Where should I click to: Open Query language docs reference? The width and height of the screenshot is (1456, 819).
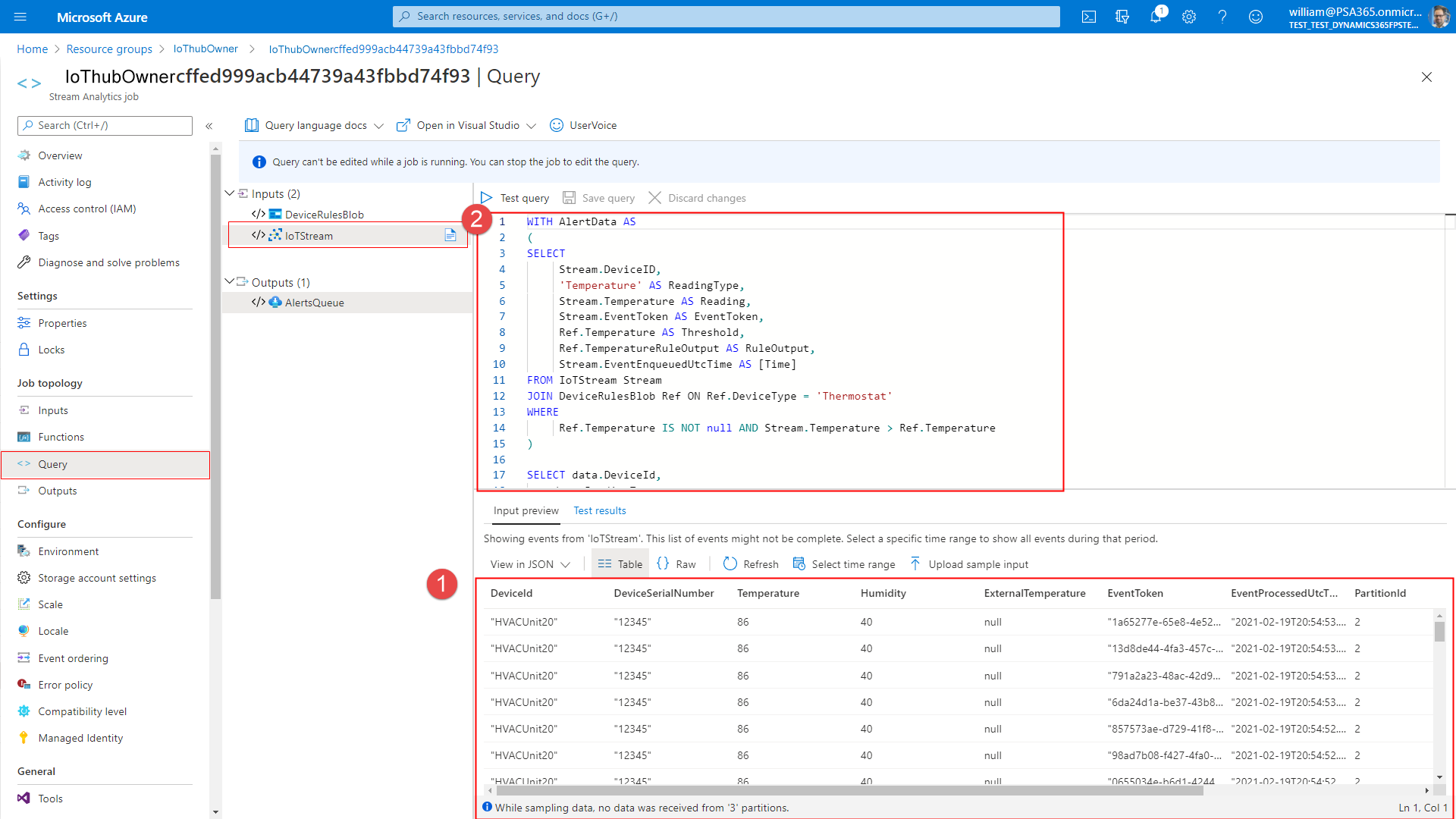[306, 125]
